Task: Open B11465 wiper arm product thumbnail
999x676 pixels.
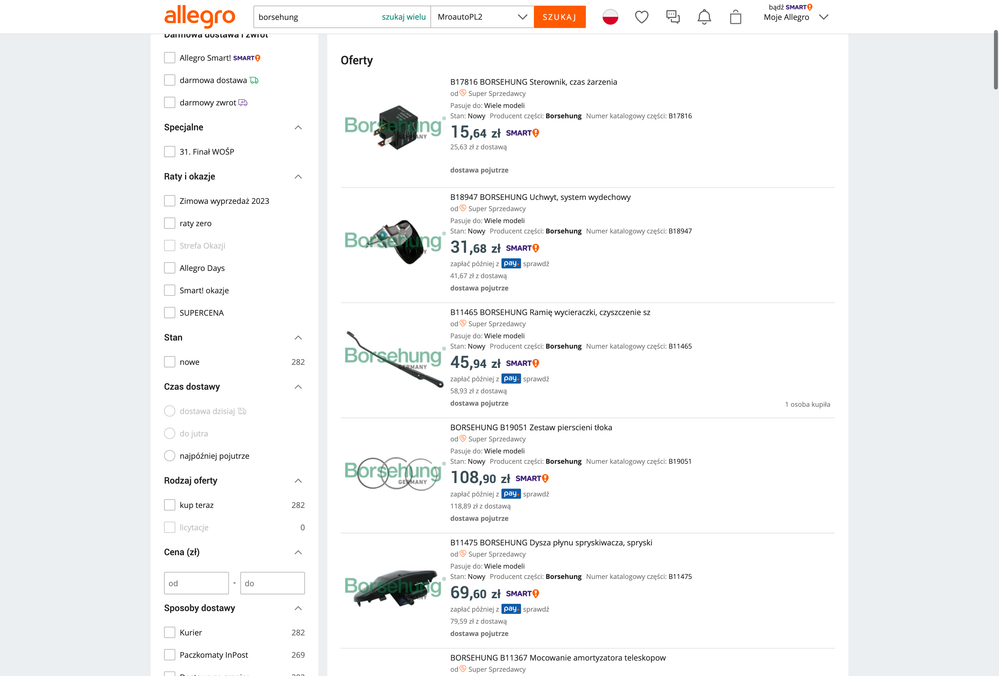Action: tap(395, 357)
